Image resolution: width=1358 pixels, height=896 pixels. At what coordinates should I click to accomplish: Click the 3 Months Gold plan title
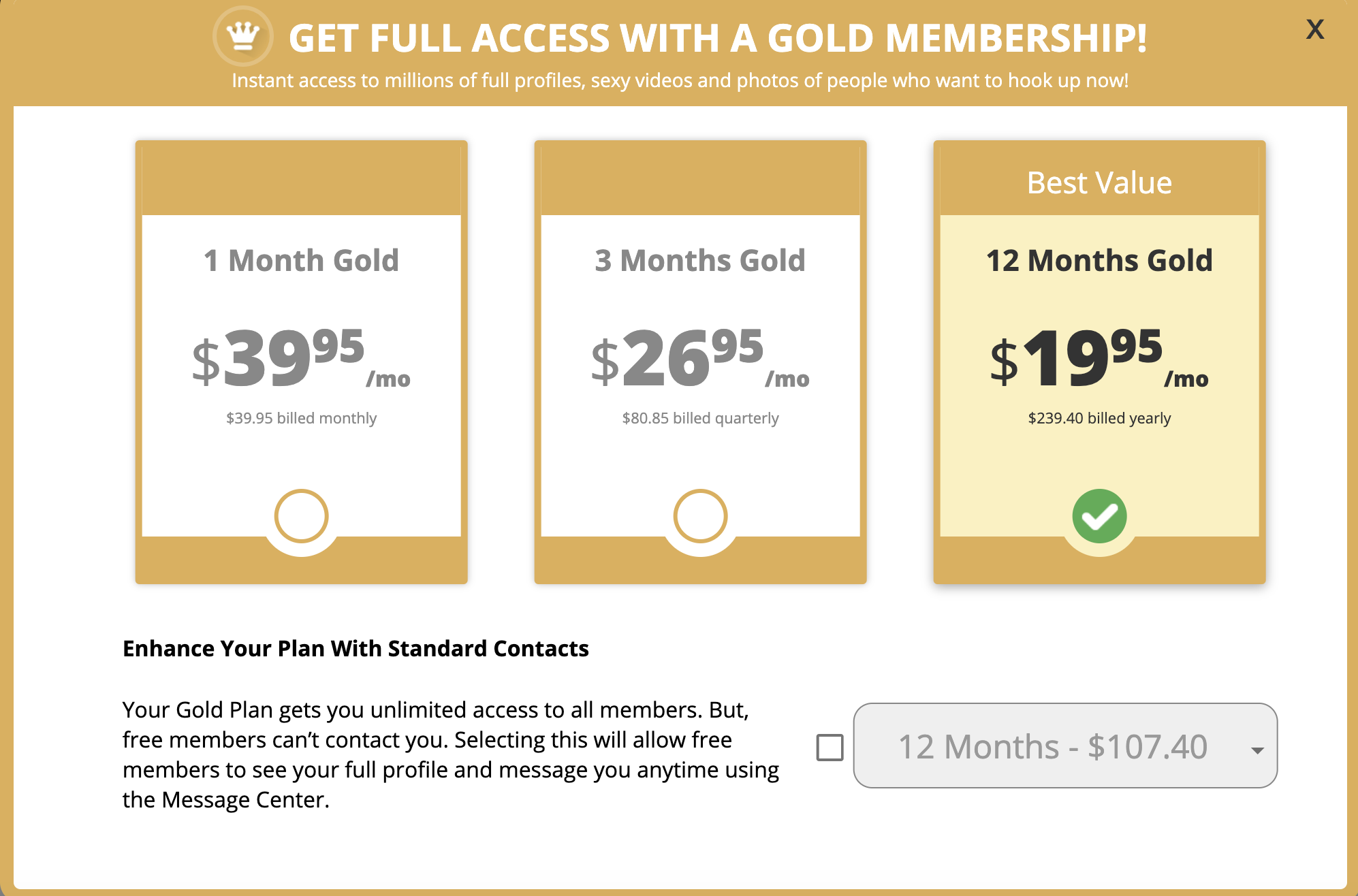pyautogui.click(x=700, y=261)
